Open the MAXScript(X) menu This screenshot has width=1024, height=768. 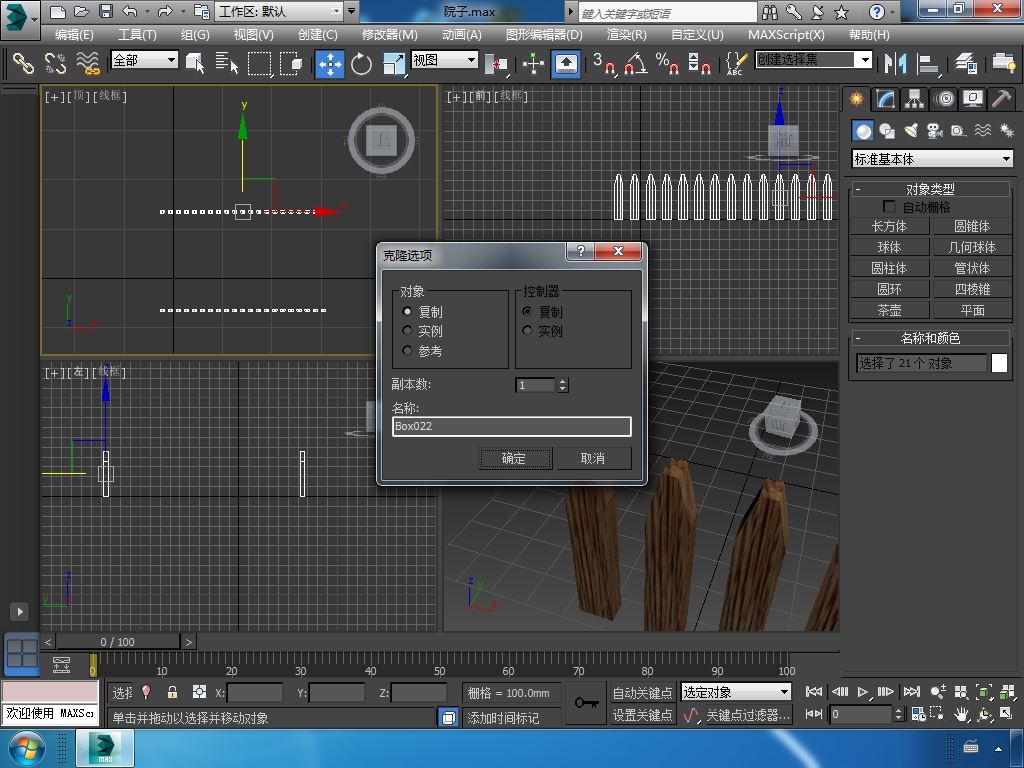click(786, 35)
